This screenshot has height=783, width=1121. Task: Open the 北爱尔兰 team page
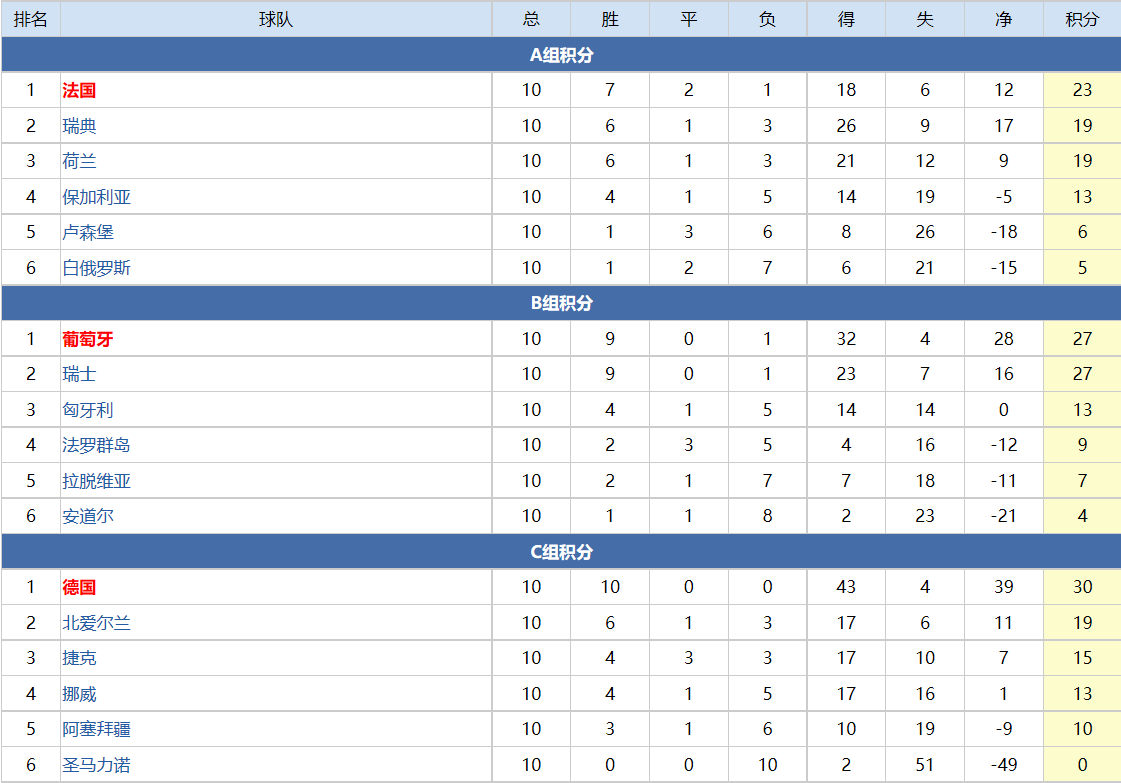click(x=97, y=623)
